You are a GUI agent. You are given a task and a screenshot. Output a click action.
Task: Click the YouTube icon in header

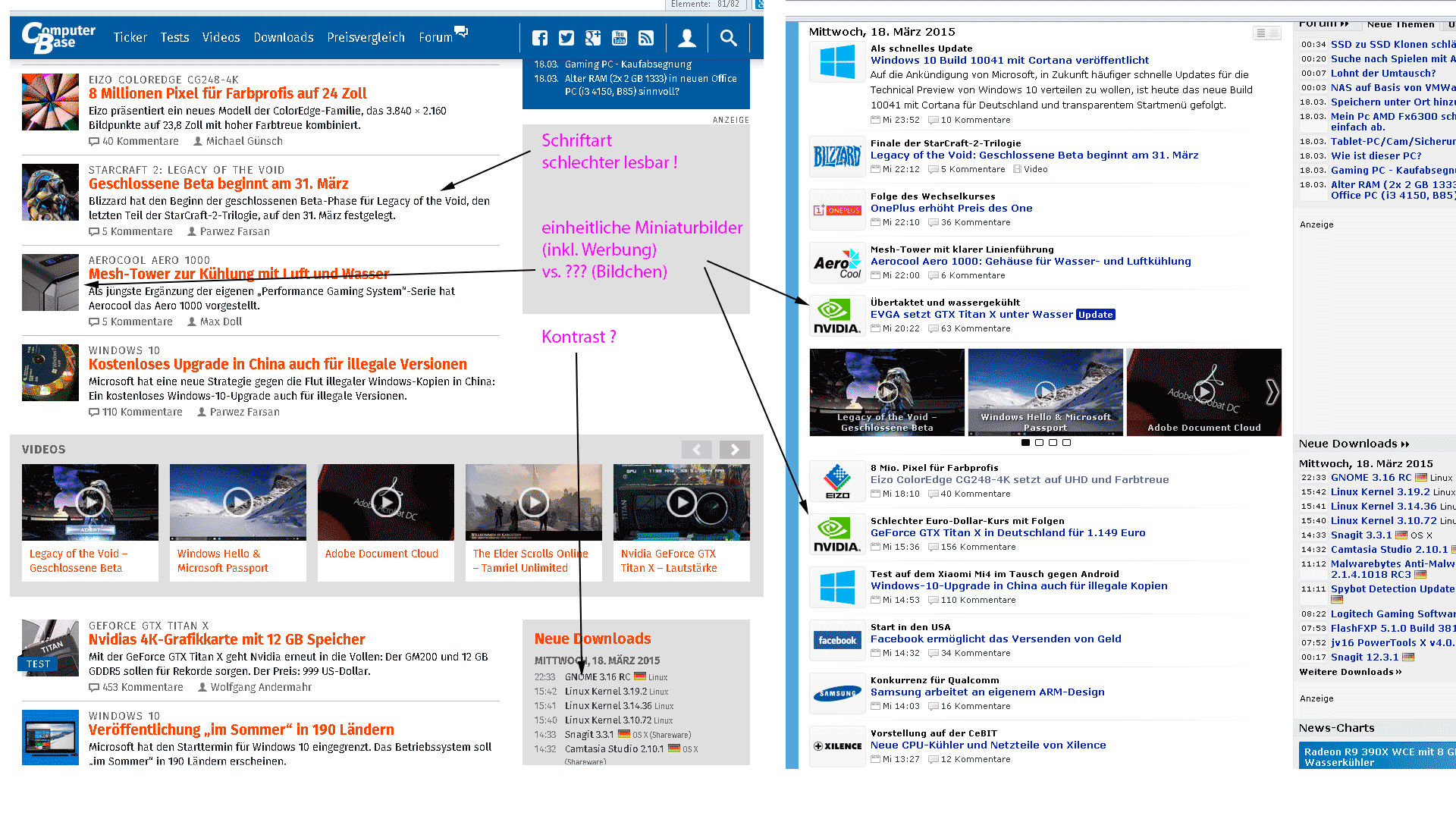[620, 38]
